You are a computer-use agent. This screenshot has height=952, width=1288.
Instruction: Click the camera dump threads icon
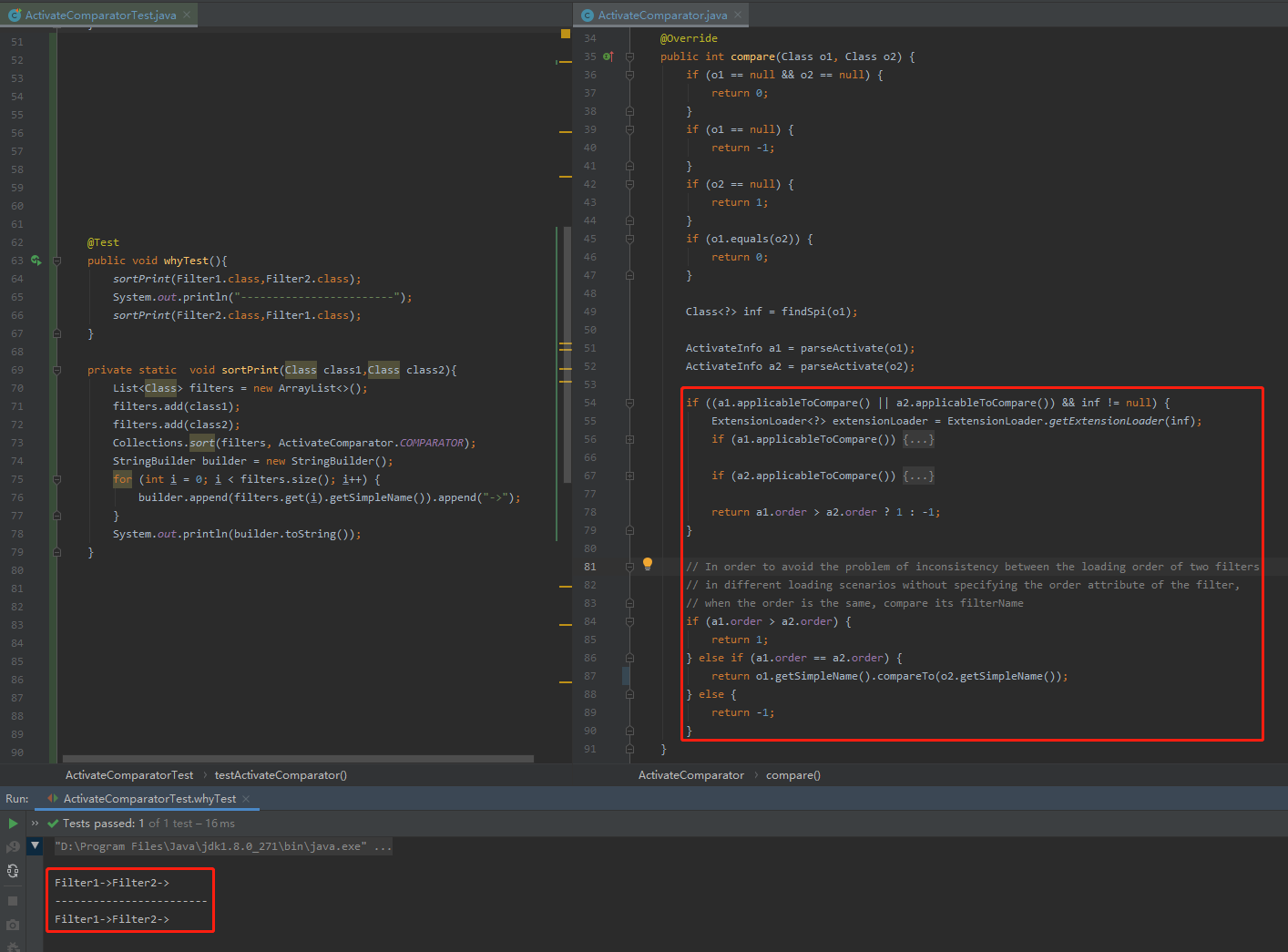(x=13, y=925)
